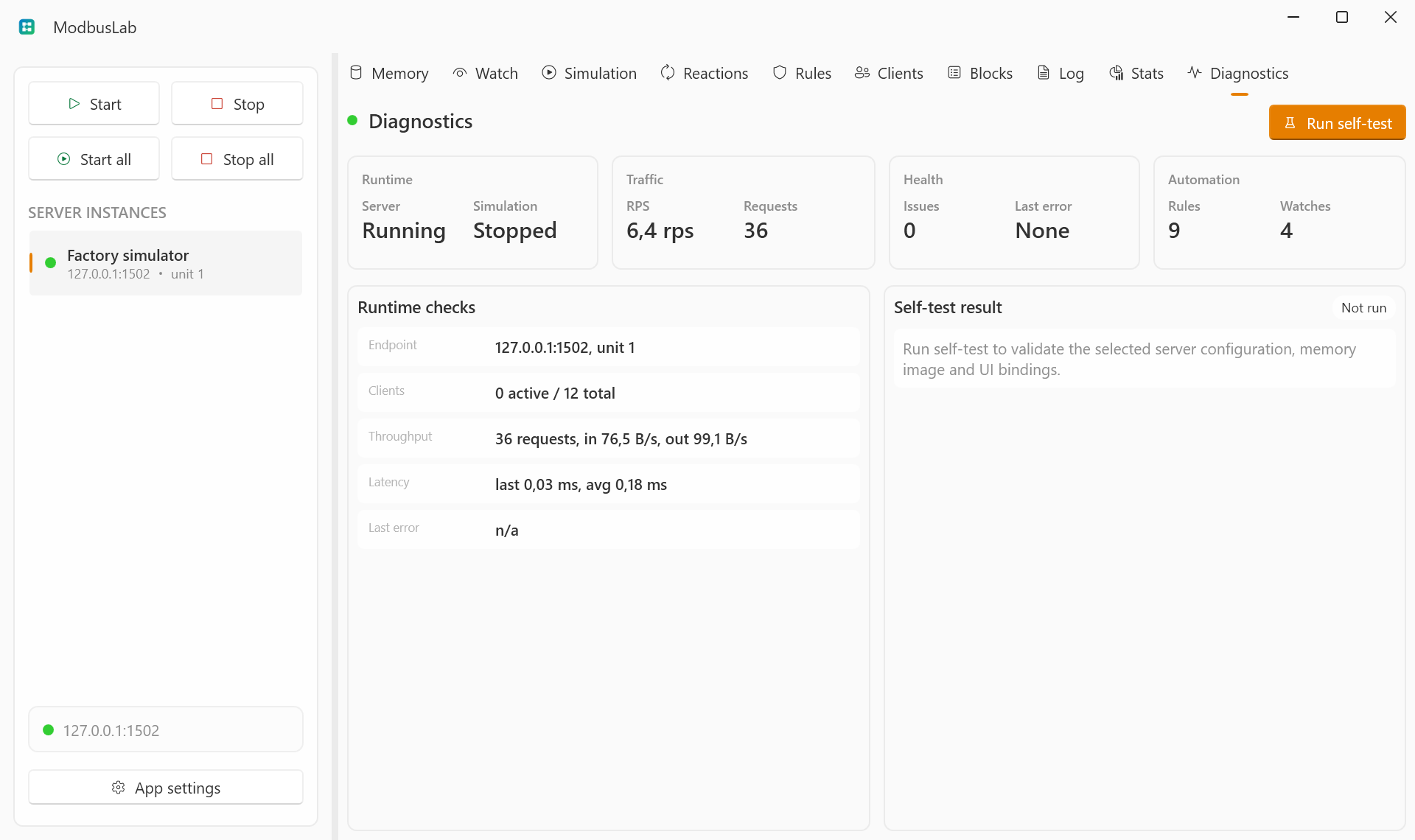Click the Rules count '9' in Automation
Image resolution: width=1415 pixels, height=840 pixels.
coord(1174,231)
